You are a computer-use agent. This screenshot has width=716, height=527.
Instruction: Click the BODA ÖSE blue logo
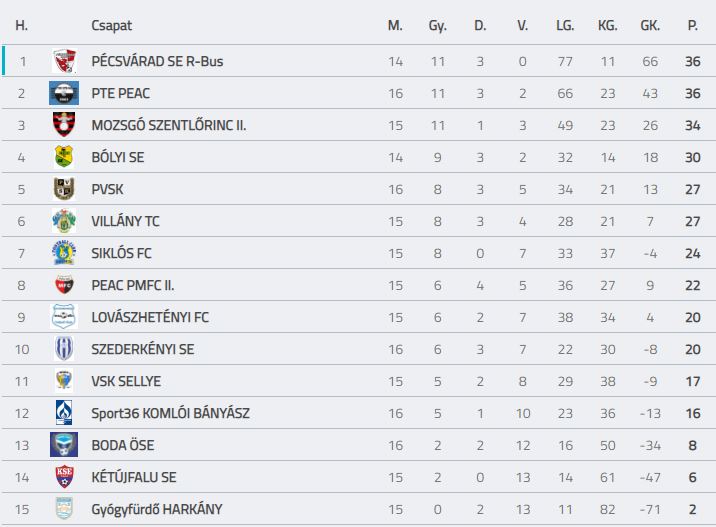(x=64, y=445)
